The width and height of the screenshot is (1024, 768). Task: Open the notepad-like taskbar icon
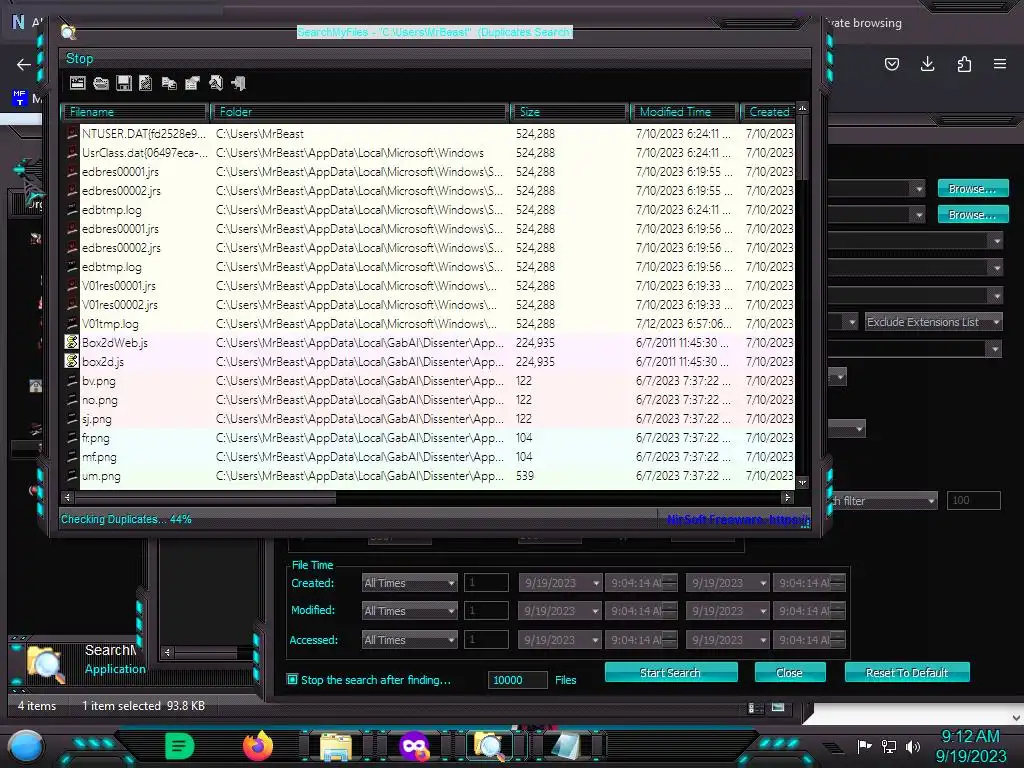point(566,746)
